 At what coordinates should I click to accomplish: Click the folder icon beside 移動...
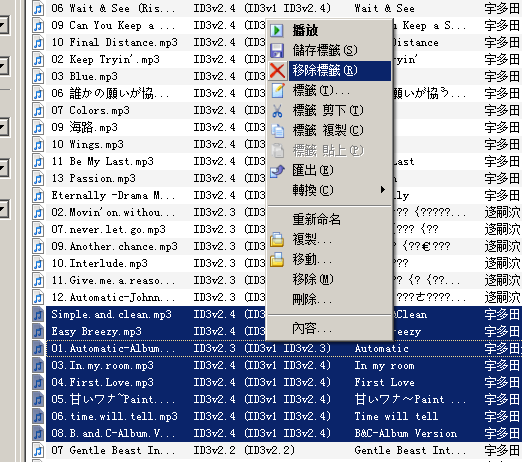point(277,259)
